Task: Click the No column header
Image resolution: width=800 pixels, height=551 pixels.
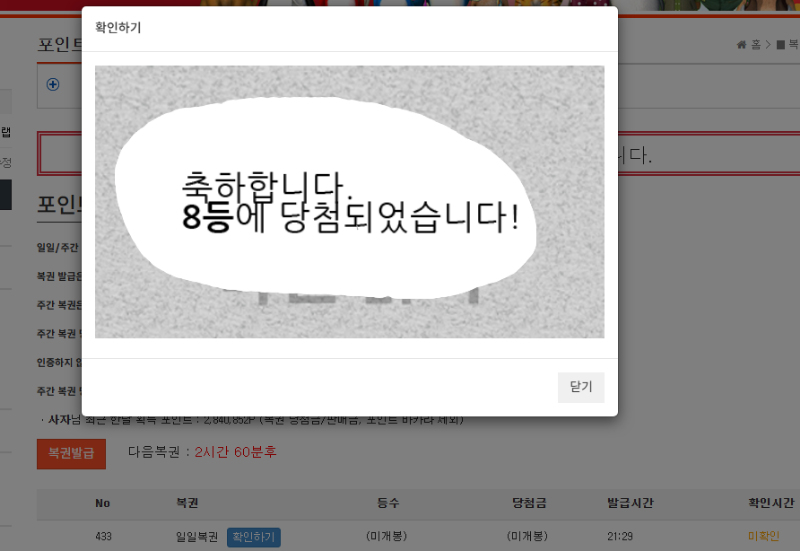Action: click(103, 503)
